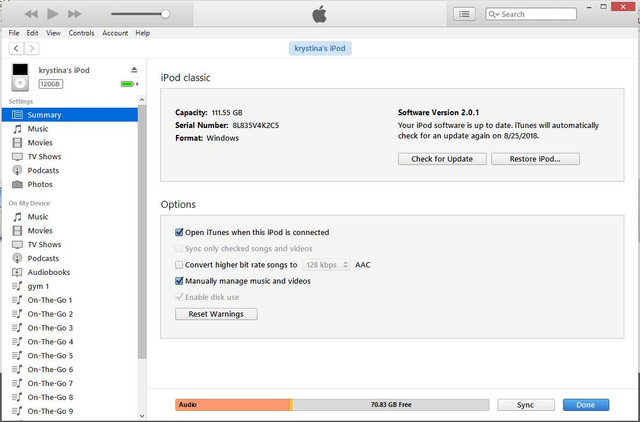This screenshot has height=422, width=640.
Task: Select the krystina's iPod tab
Action: [320, 48]
